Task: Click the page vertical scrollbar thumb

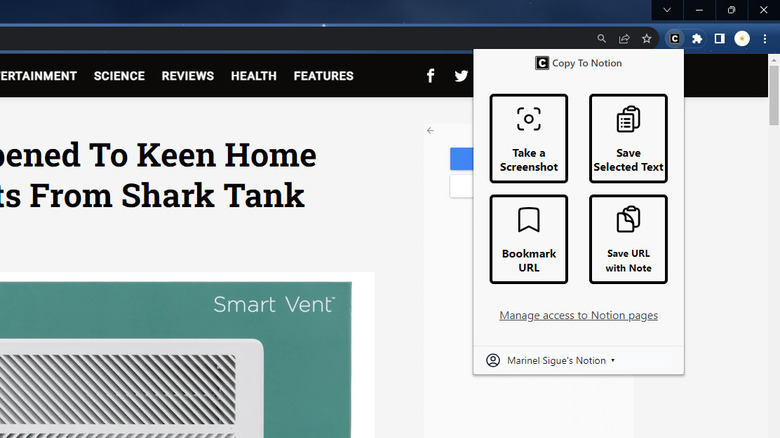Action: (774, 95)
